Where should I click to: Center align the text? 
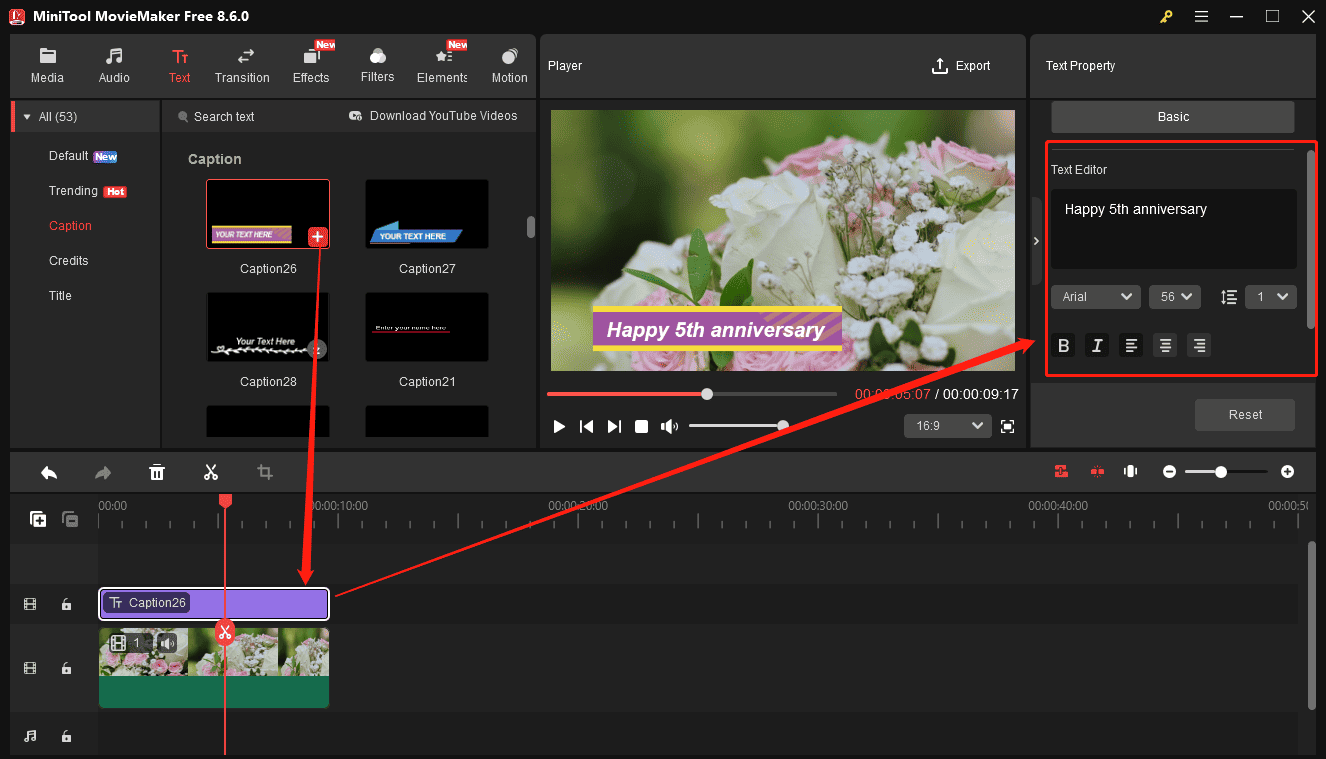(x=1165, y=346)
